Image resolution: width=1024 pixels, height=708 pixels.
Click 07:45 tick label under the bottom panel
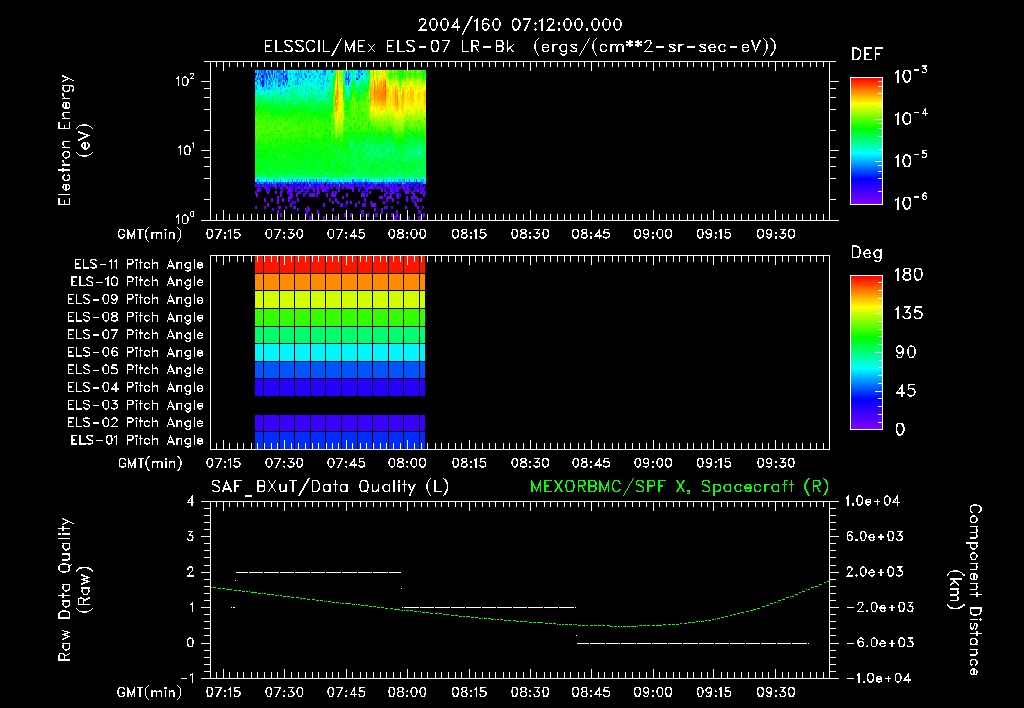[x=345, y=692]
